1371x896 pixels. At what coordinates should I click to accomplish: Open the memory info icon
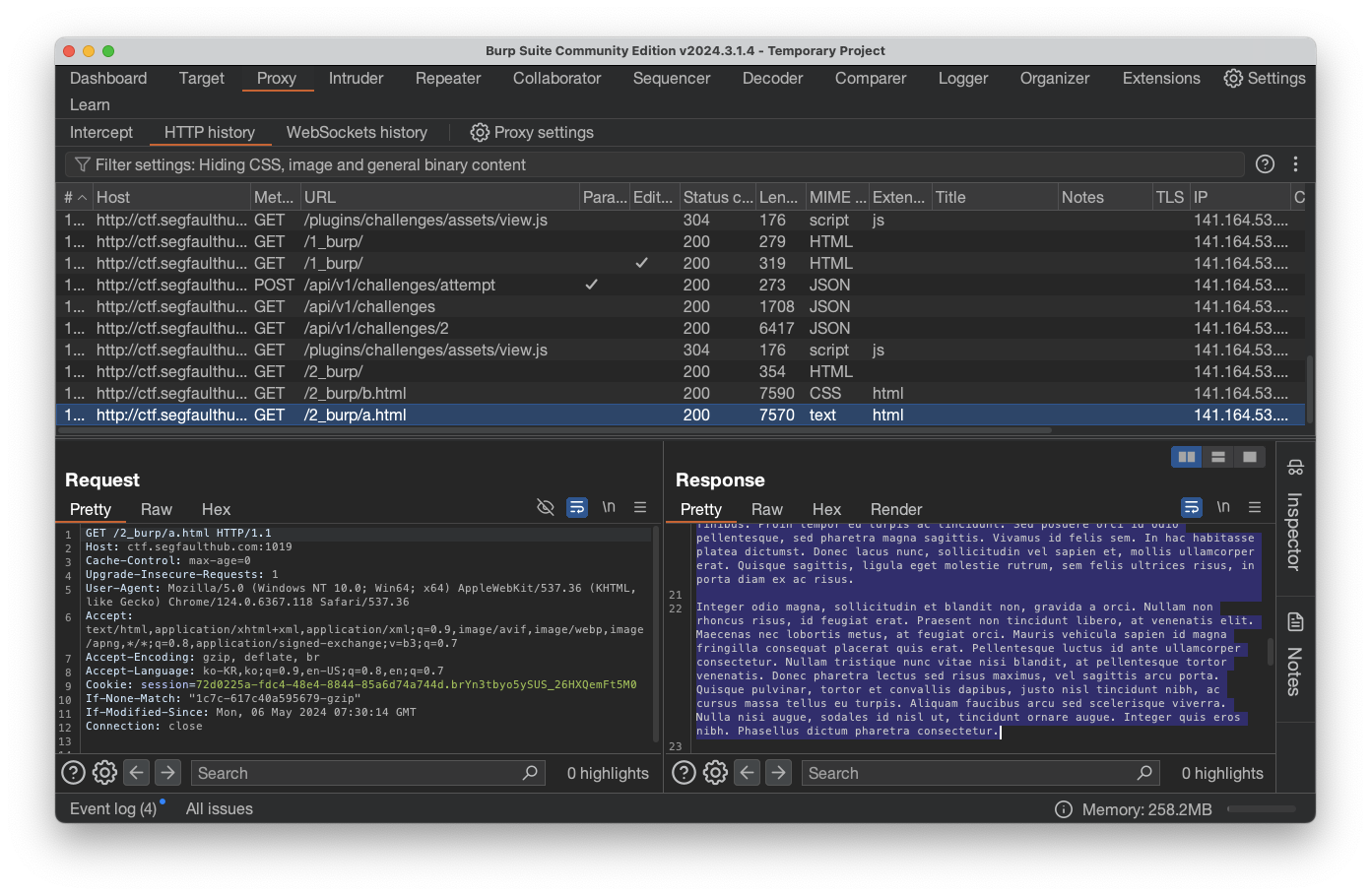(1064, 809)
